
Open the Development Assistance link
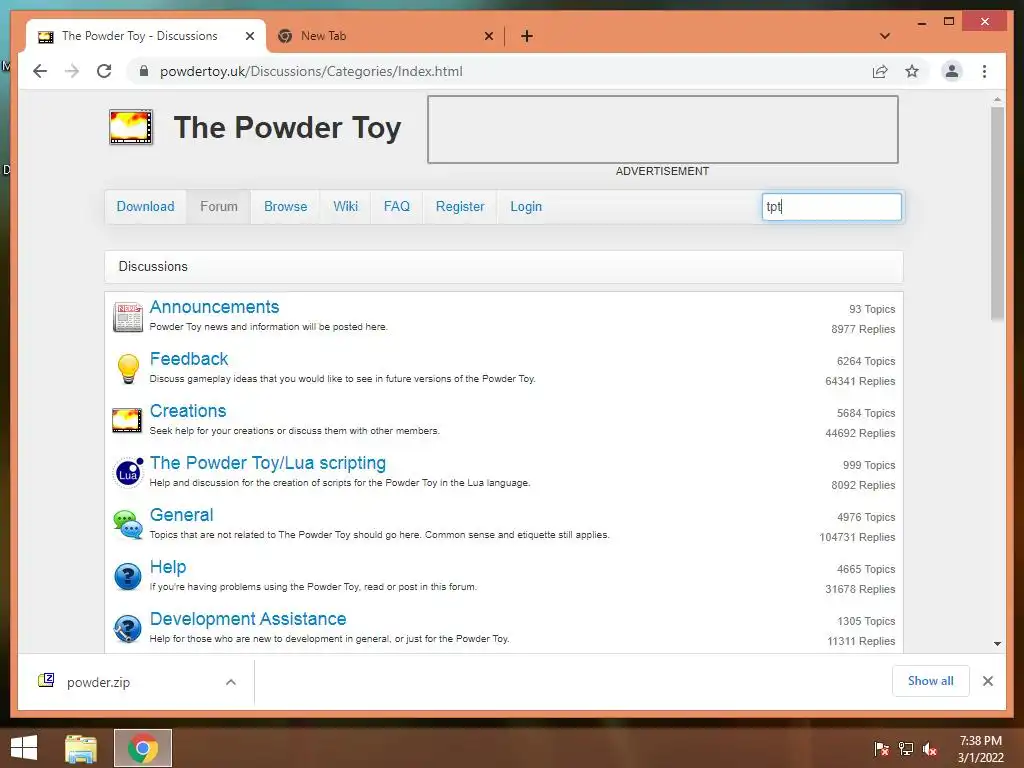point(248,618)
